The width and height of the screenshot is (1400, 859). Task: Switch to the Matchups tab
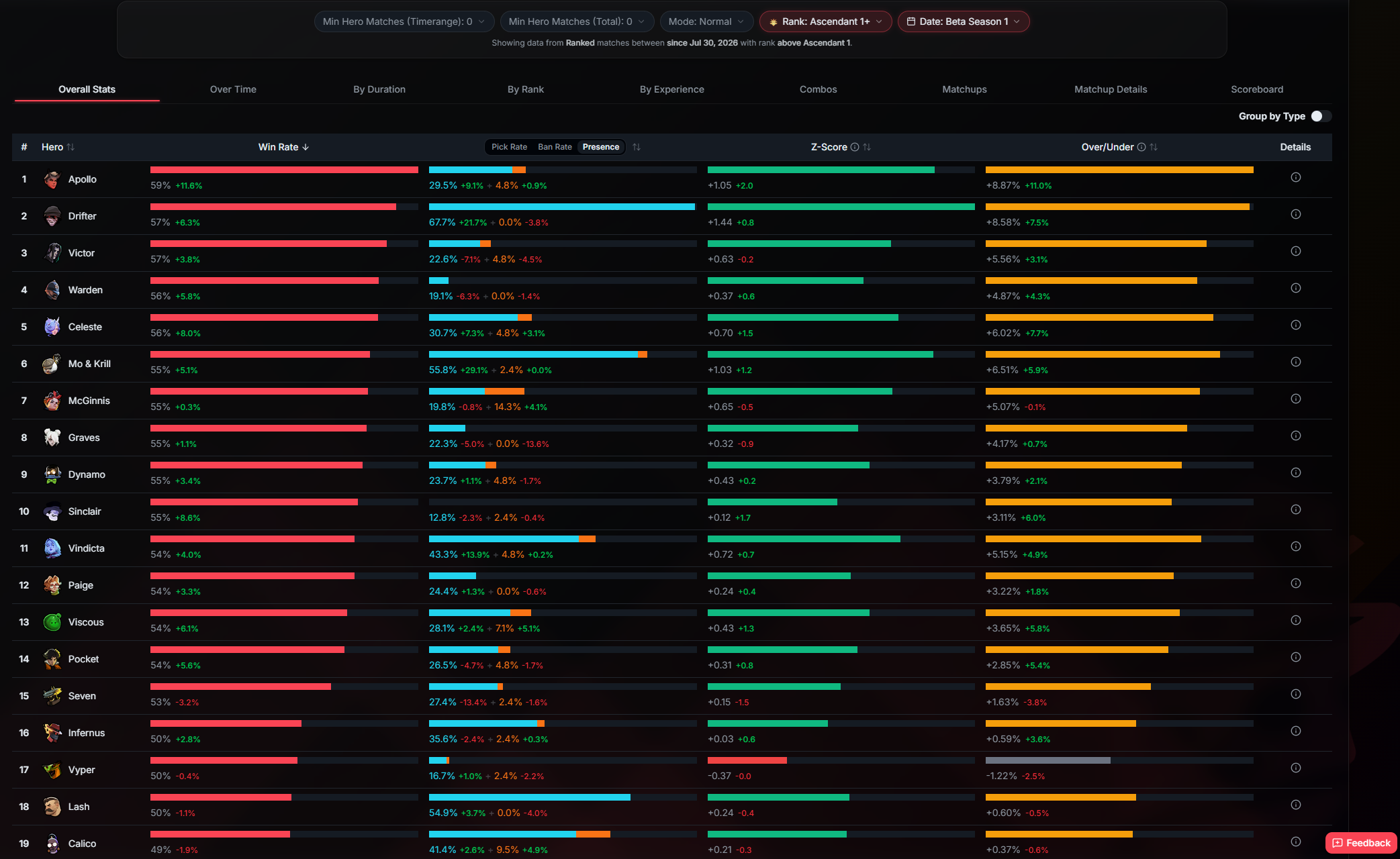(964, 89)
